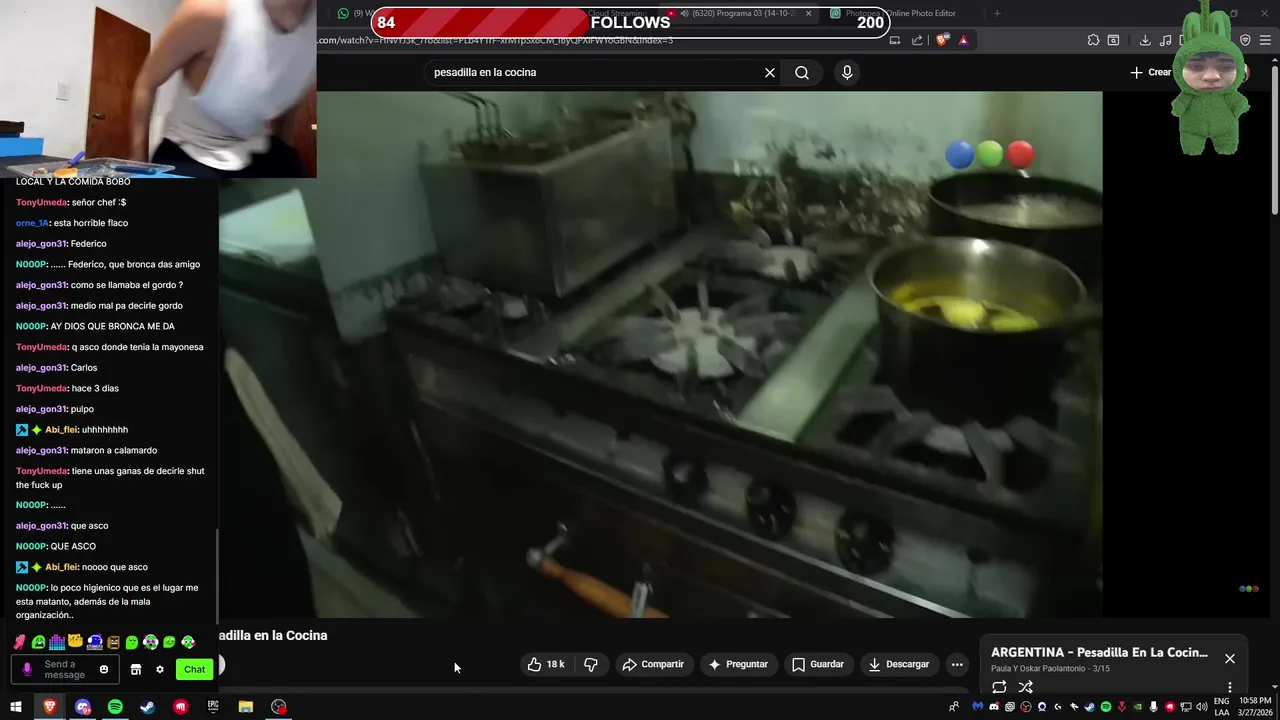This screenshot has width=1280, height=720.
Task: Click the playlist title ARGENTINA - Pesadilla En La Cocina
Action: click(x=1099, y=652)
